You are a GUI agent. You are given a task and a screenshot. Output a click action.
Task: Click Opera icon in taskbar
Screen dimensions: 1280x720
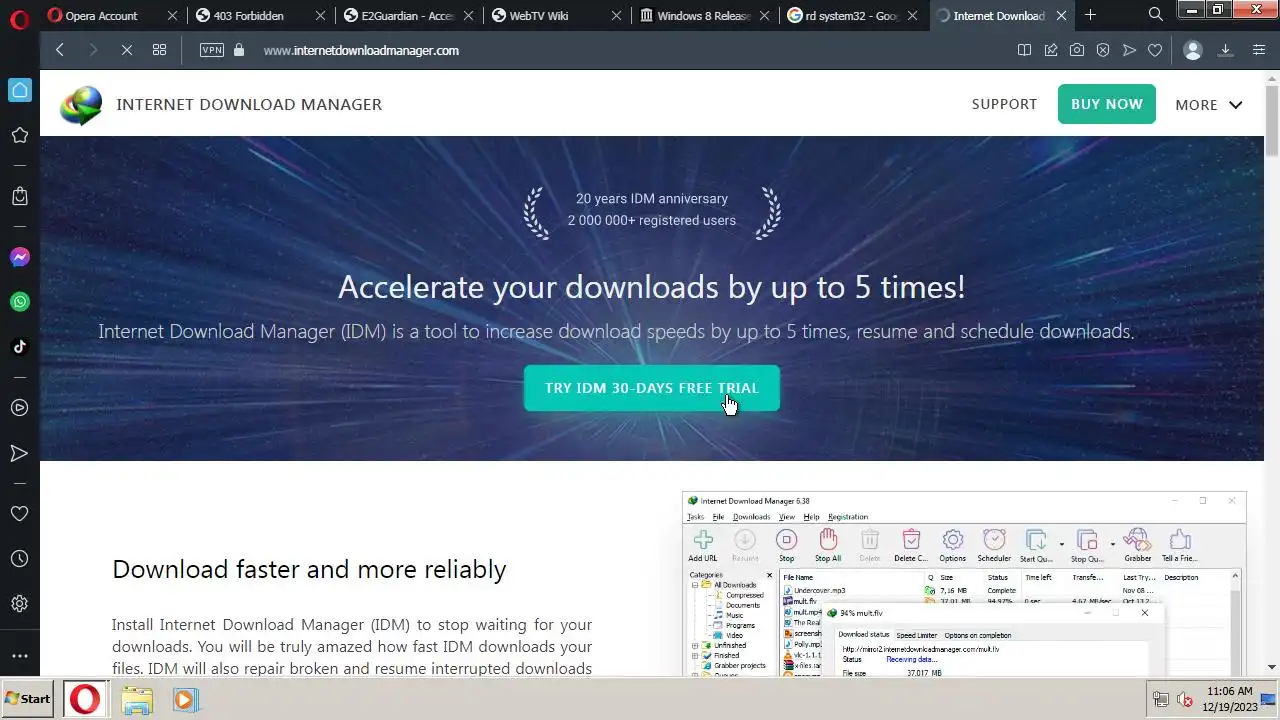[85, 699]
